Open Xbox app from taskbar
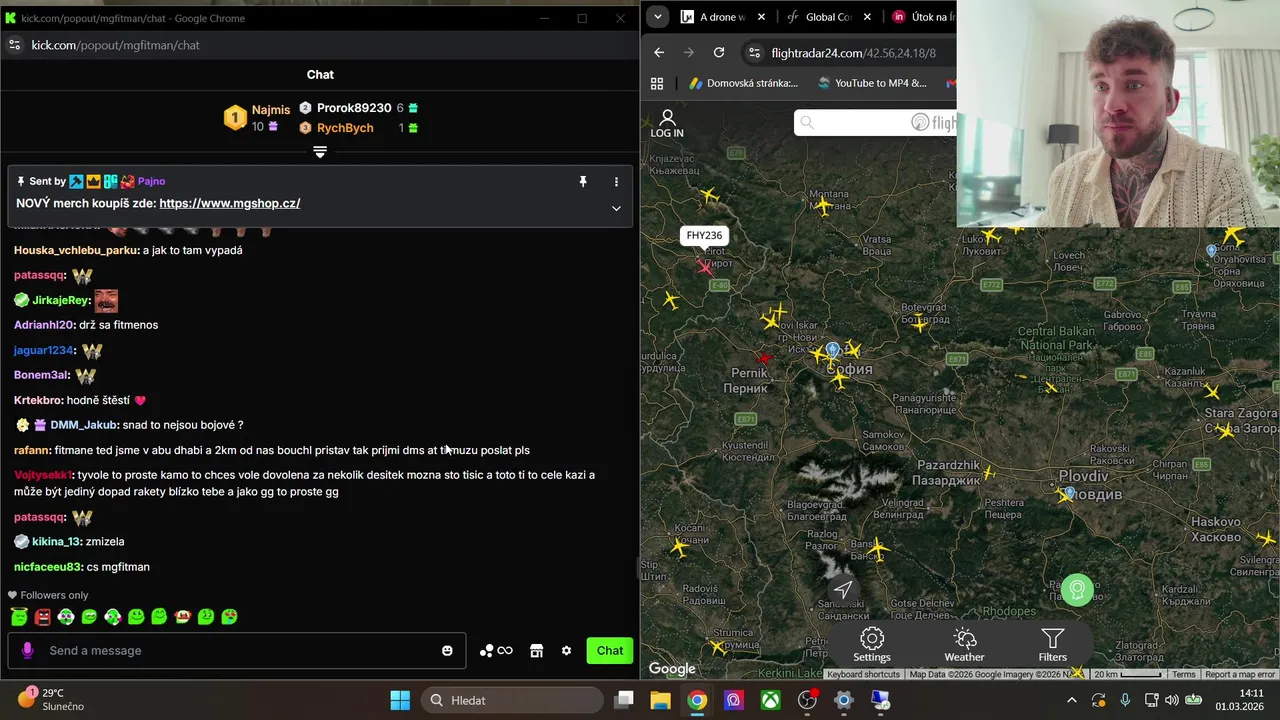This screenshot has width=1280, height=720. coord(770,700)
